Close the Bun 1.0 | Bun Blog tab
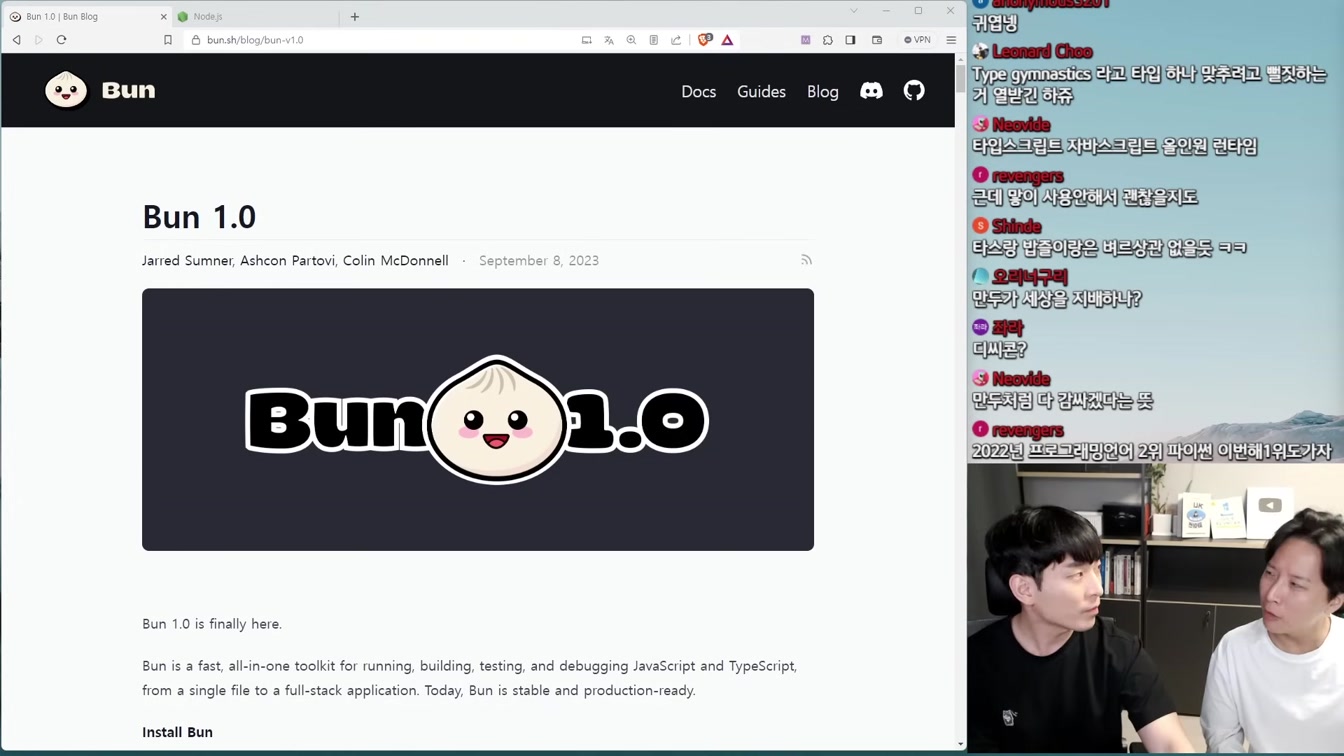This screenshot has width=1344, height=756. point(163,17)
